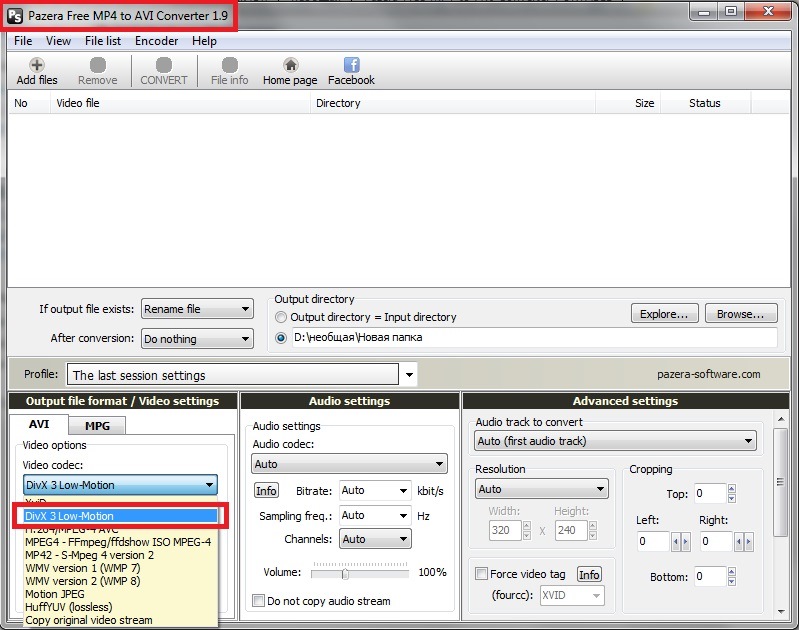
Task: Click the Info button beside Force video tag
Action: pos(589,574)
